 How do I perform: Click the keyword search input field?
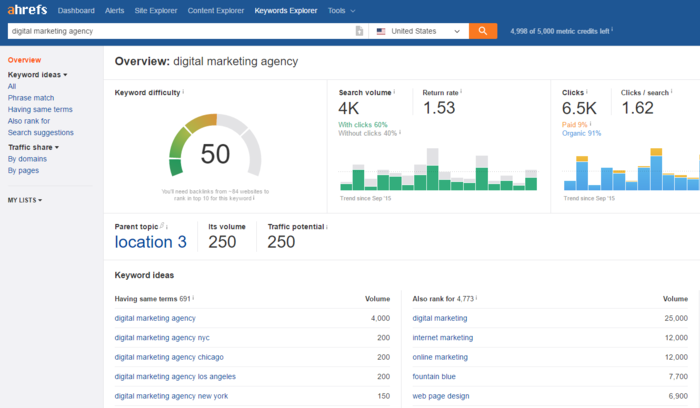180,31
